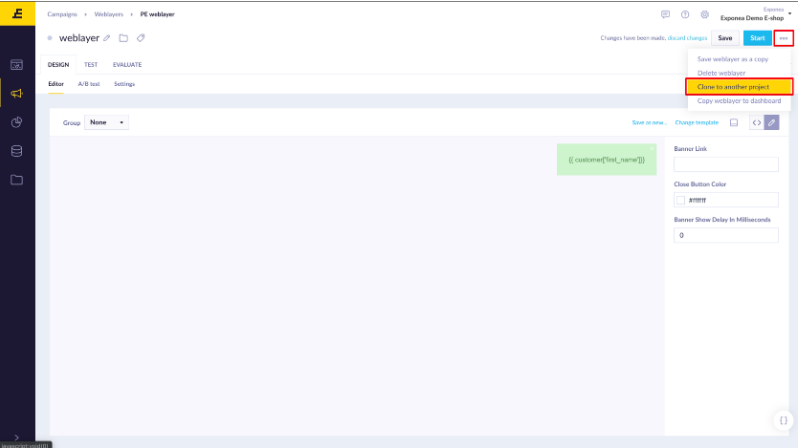Switch to code editor view icon
This screenshot has width=798, height=448.
[757, 123]
